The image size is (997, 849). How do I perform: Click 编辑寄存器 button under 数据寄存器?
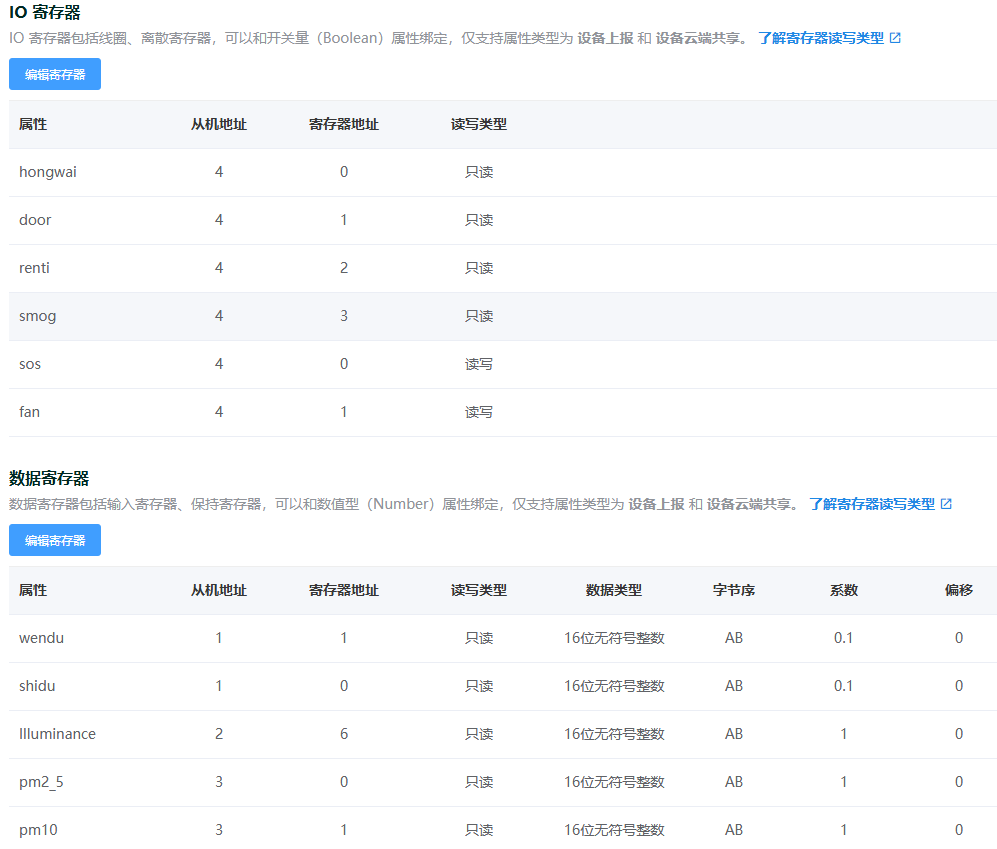(54, 540)
